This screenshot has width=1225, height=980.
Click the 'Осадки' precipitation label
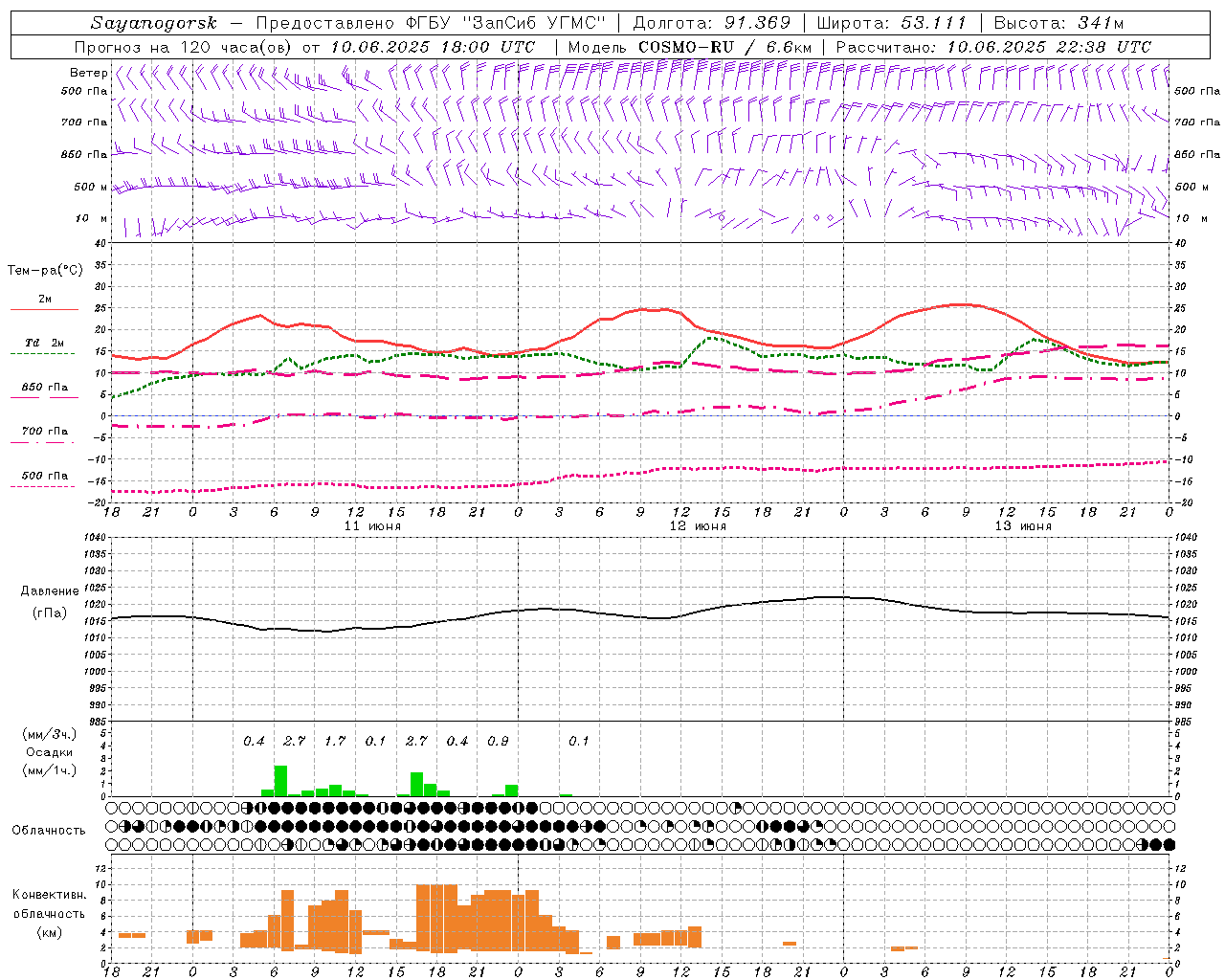point(49,752)
